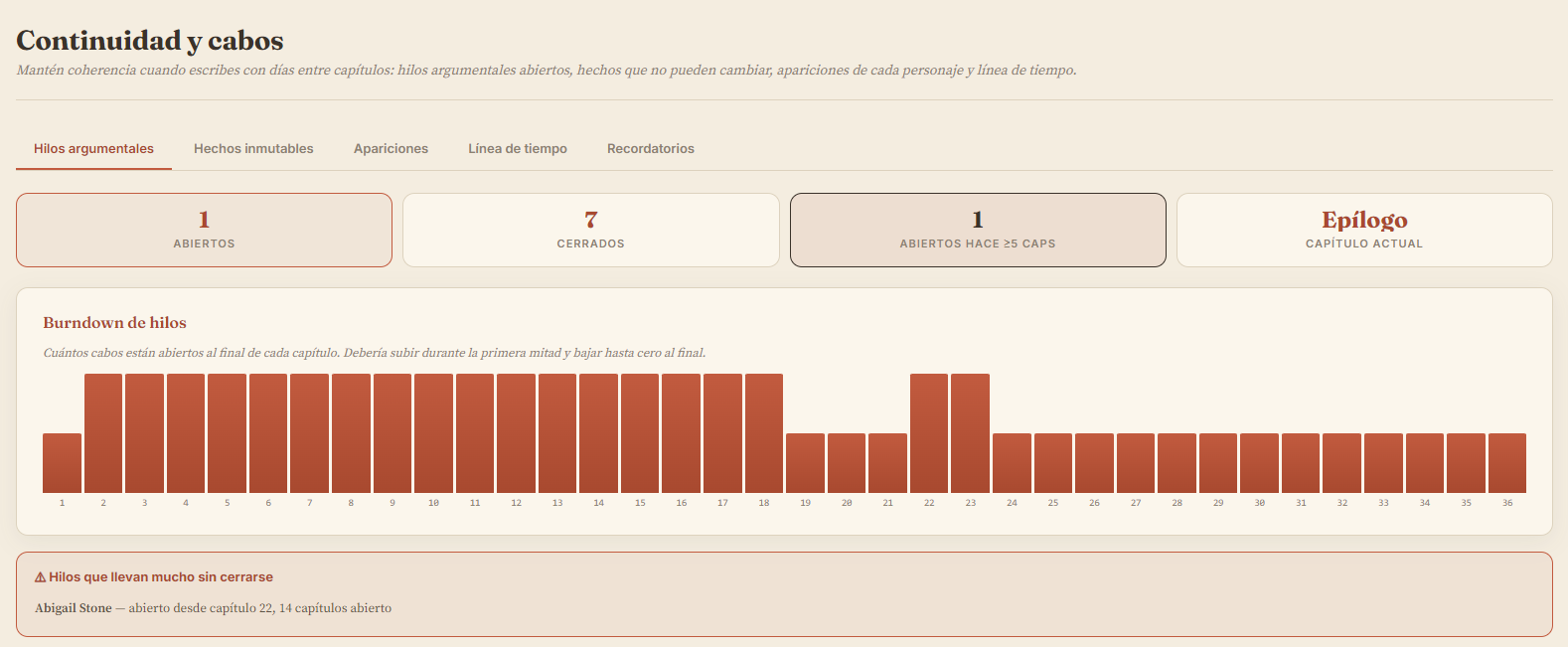Click the burndown bar for chapter 2
The width and height of the screenshot is (1568, 647).
pos(103,433)
